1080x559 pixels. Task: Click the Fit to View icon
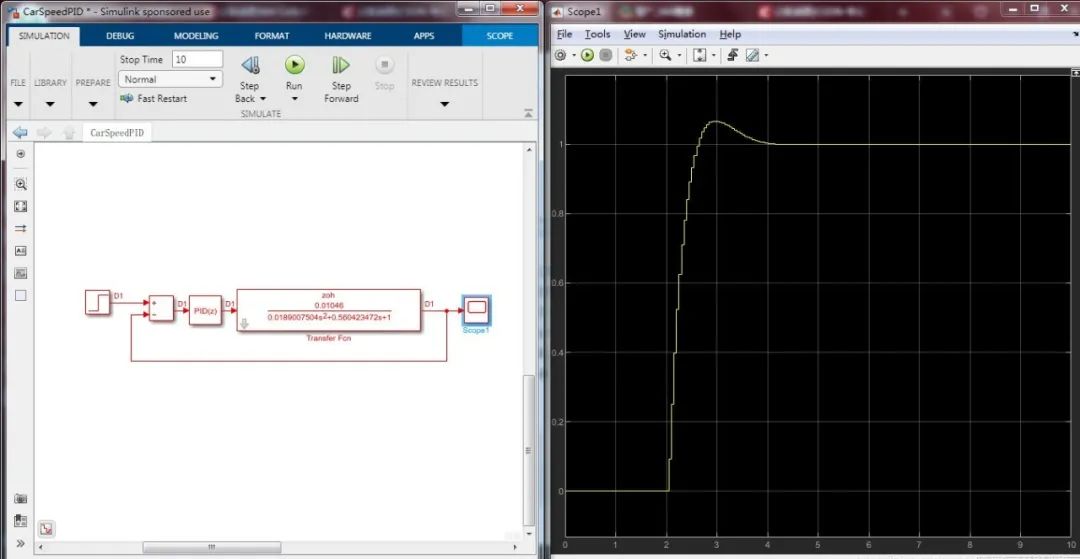(x=21, y=207)
